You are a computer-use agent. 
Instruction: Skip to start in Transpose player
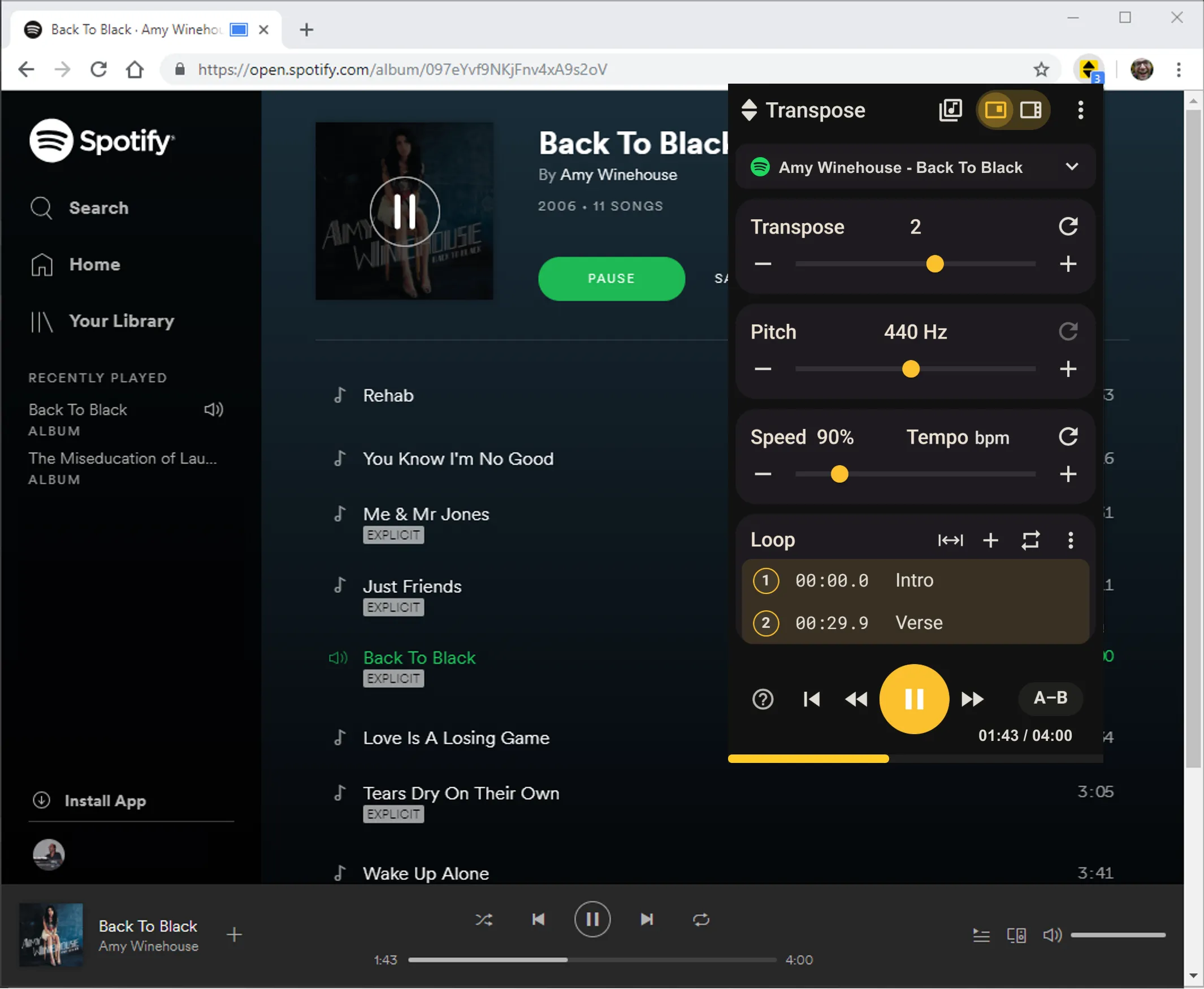[x=811, y=699]
